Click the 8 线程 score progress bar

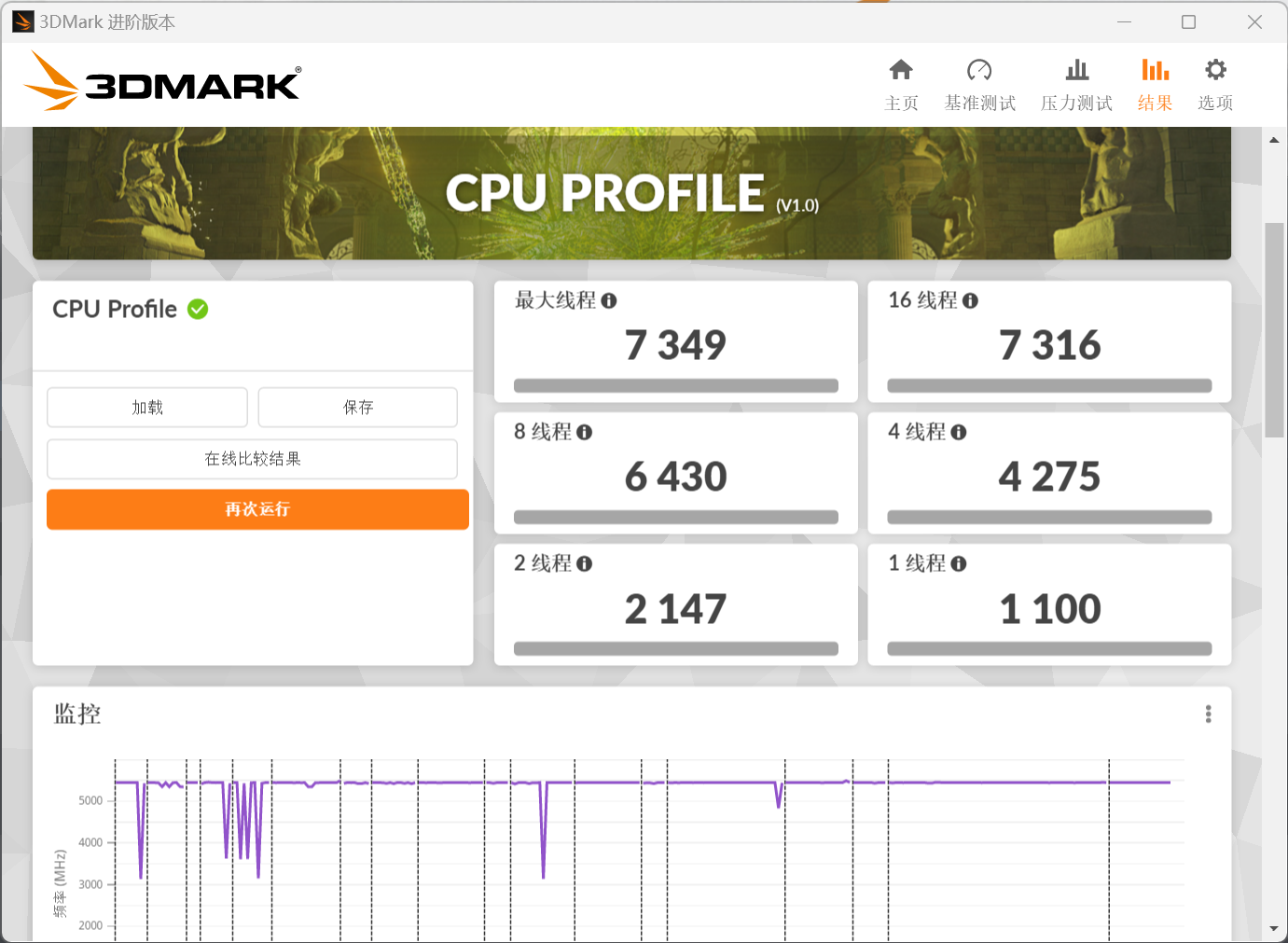pyautogui.click(x=676, y=517)
